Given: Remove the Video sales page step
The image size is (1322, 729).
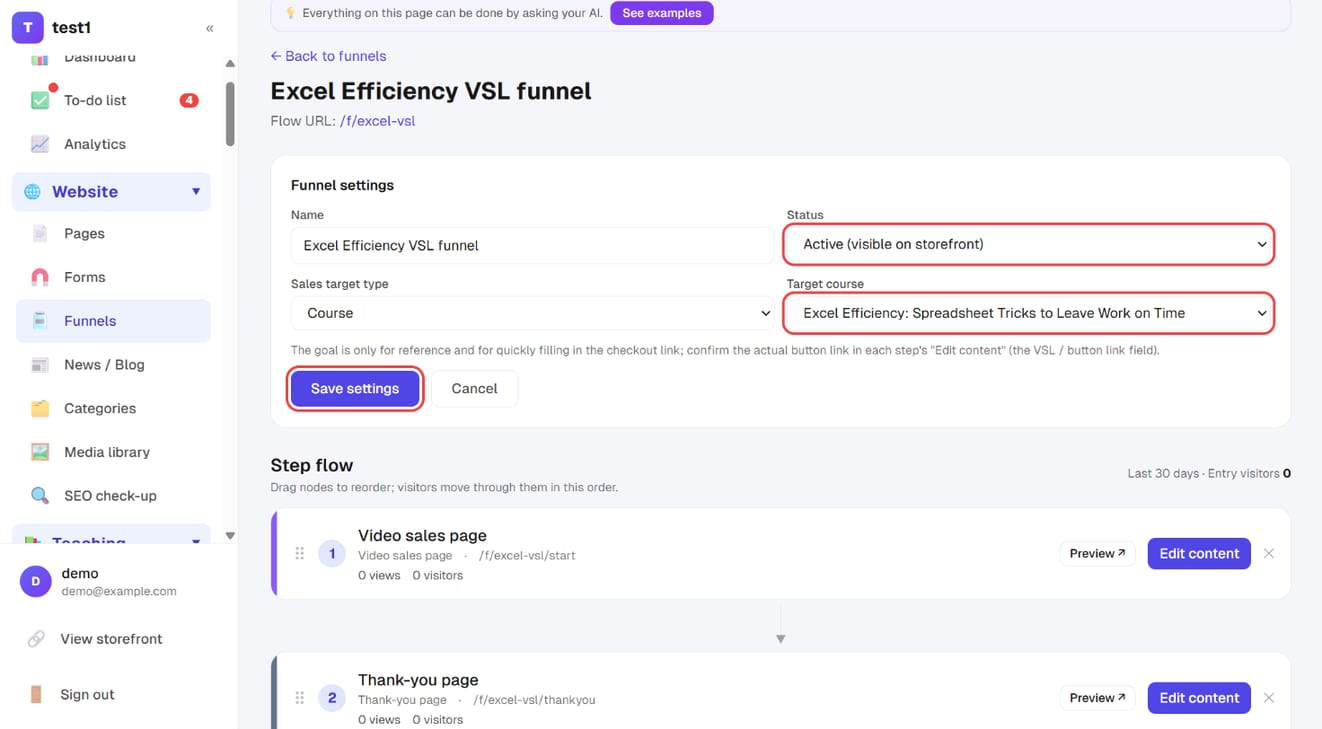Looking at the screenshot, I should [1269, 553].
